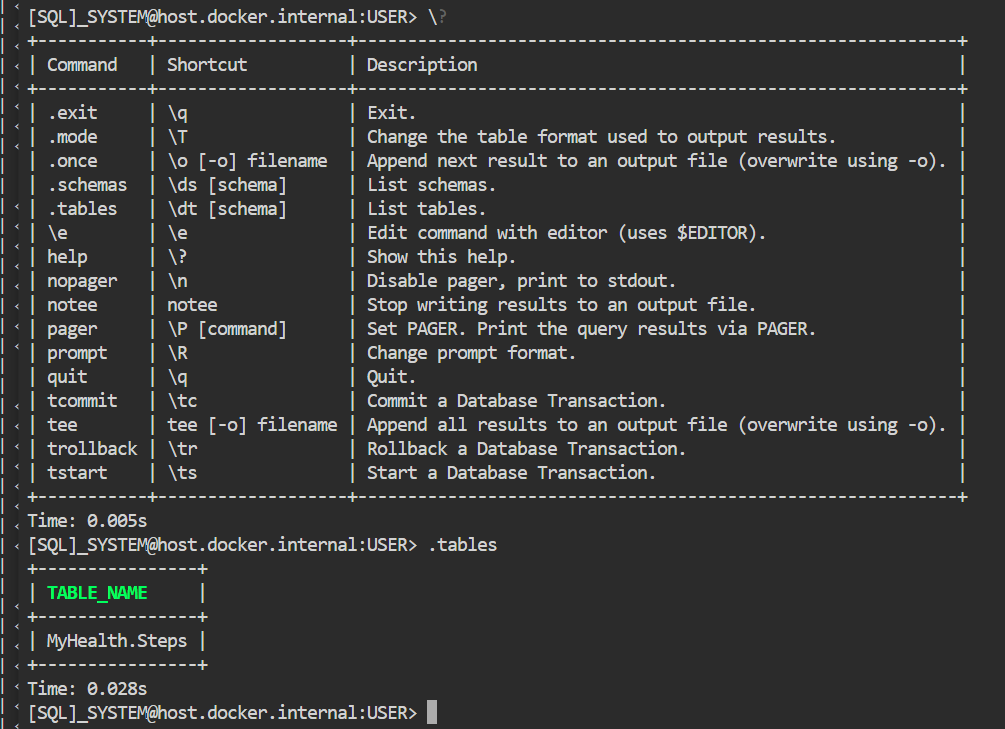
Task: Click the .exit command entry
Action: pyautogui.click(x=72, y=112)
